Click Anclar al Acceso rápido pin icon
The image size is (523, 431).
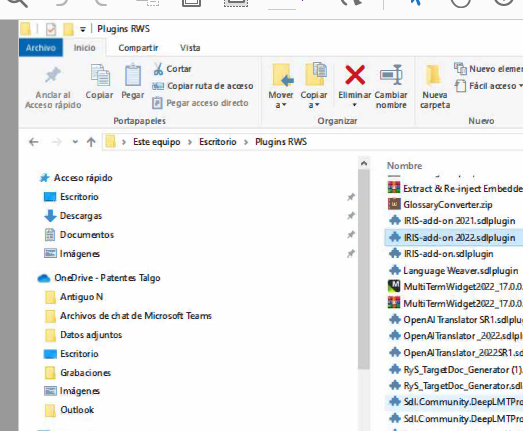(53, 75)
